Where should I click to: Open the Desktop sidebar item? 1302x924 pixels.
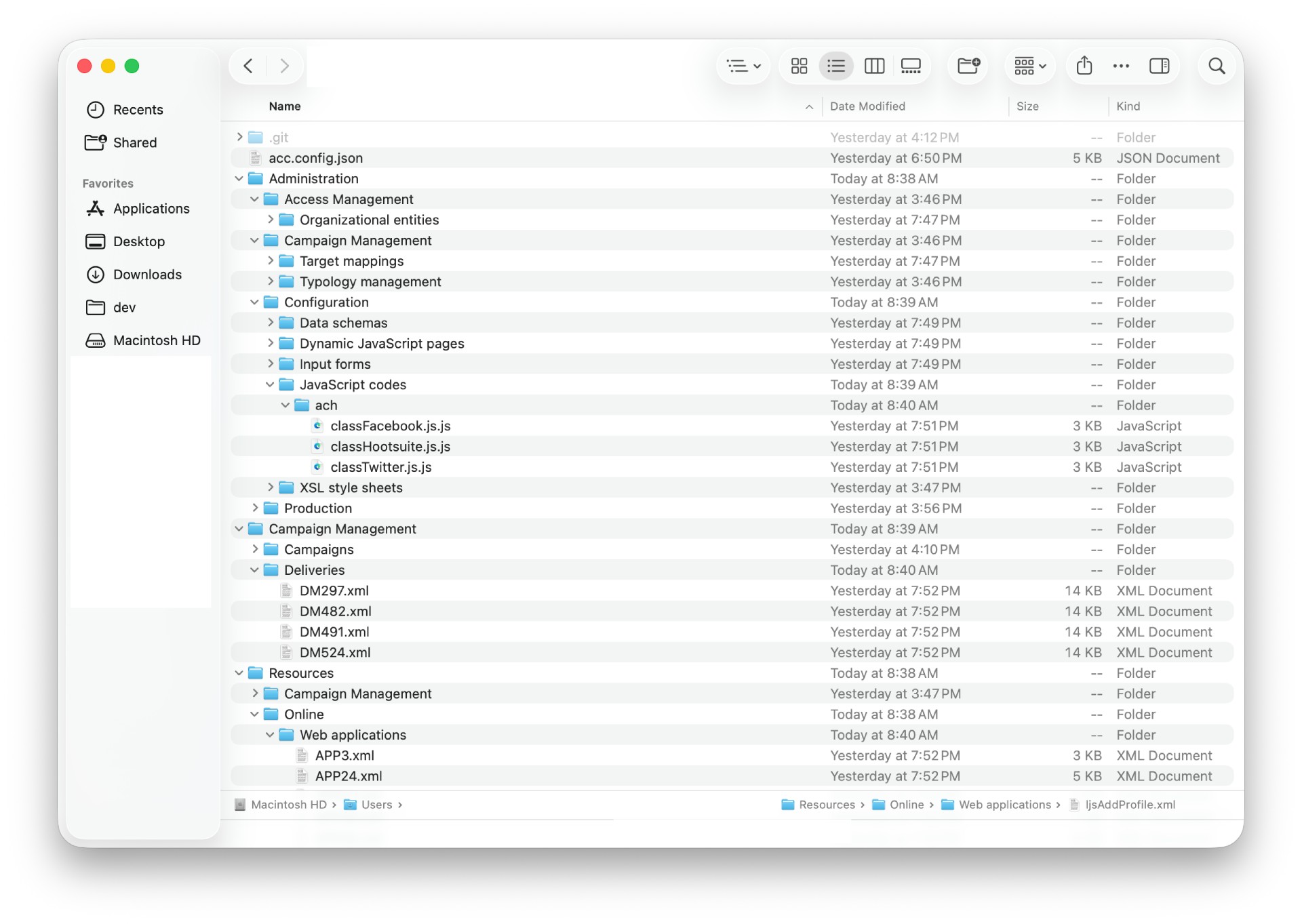pos(139,241)
